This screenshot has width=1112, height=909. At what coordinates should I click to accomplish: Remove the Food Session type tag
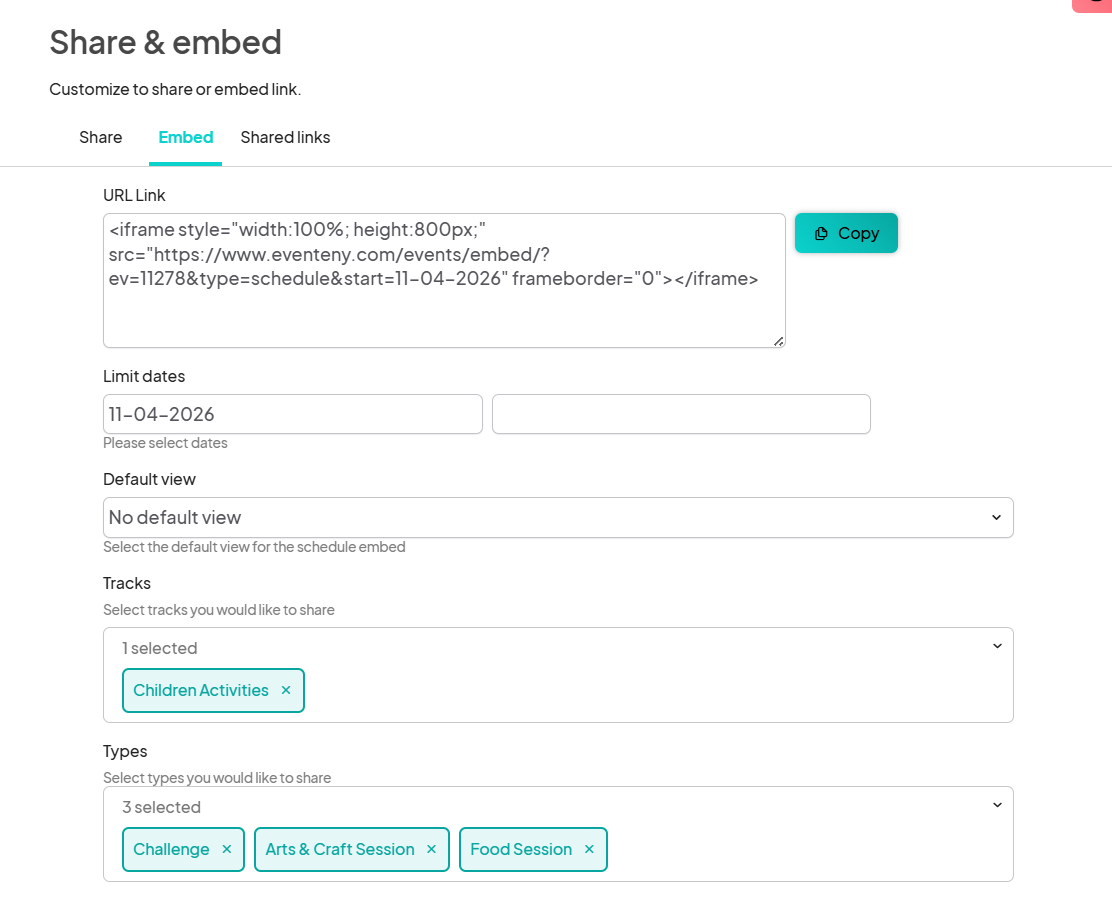click(x=589, y=849)
